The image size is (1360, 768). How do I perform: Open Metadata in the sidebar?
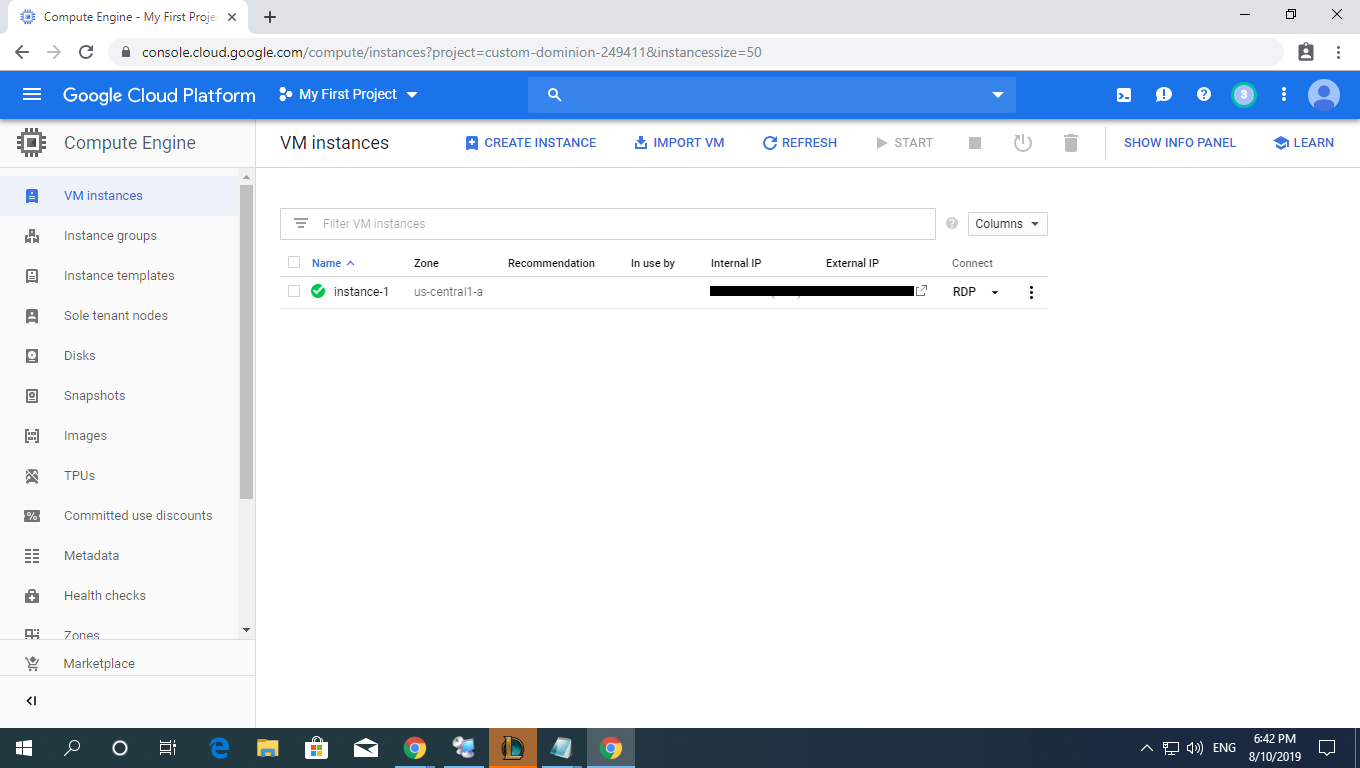click(120, 556)
